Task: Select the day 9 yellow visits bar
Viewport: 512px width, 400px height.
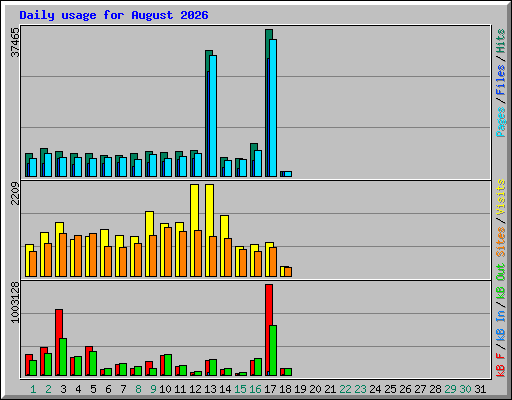Action: tap(149, 223)
